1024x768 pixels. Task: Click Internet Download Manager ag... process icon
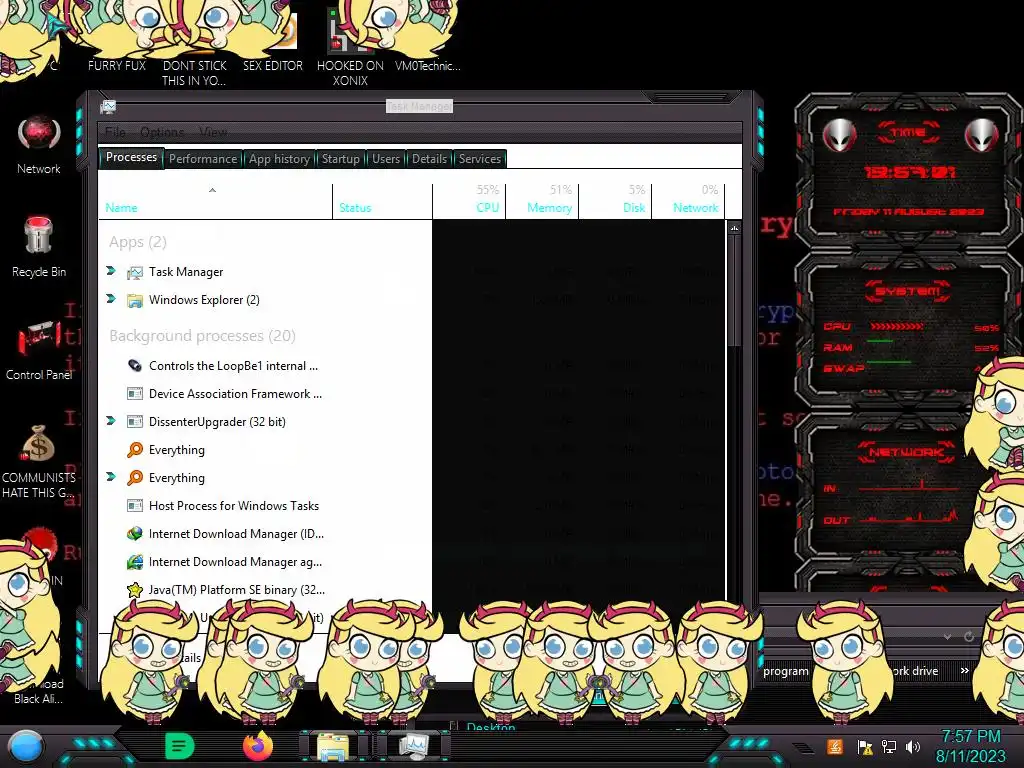(x=135, y=562)
